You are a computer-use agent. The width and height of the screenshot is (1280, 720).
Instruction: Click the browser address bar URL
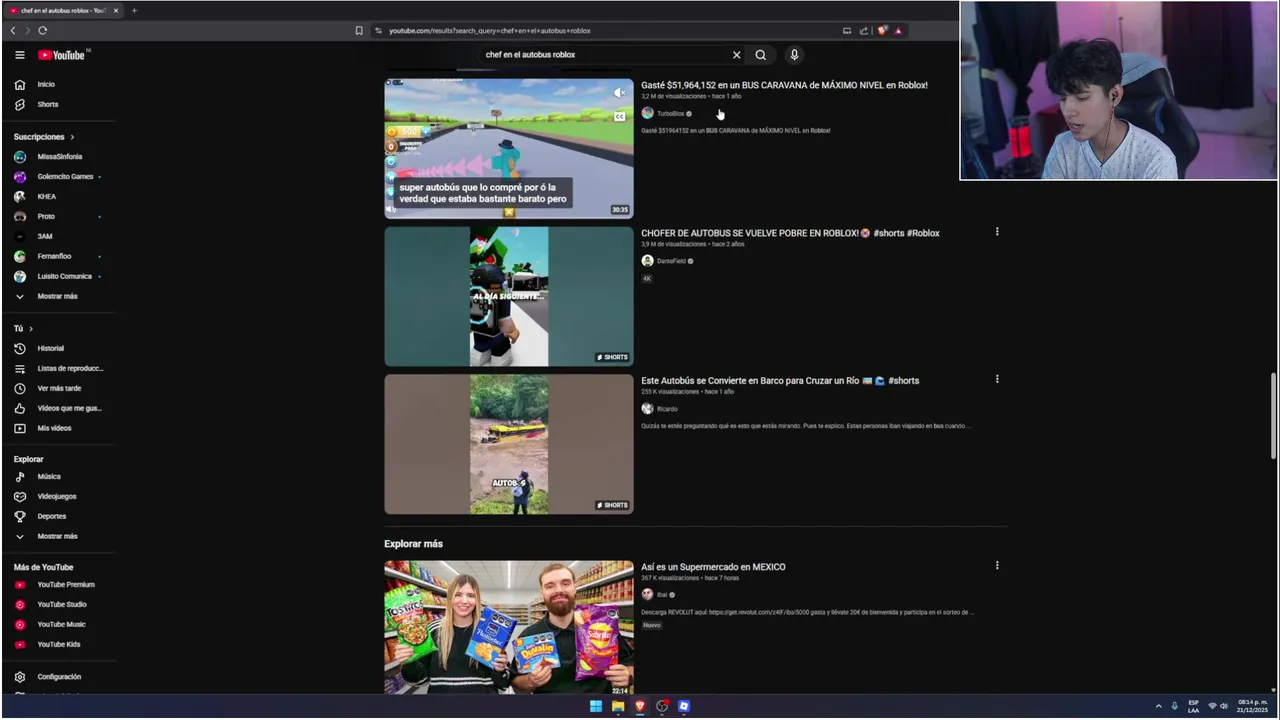[490, 31]
